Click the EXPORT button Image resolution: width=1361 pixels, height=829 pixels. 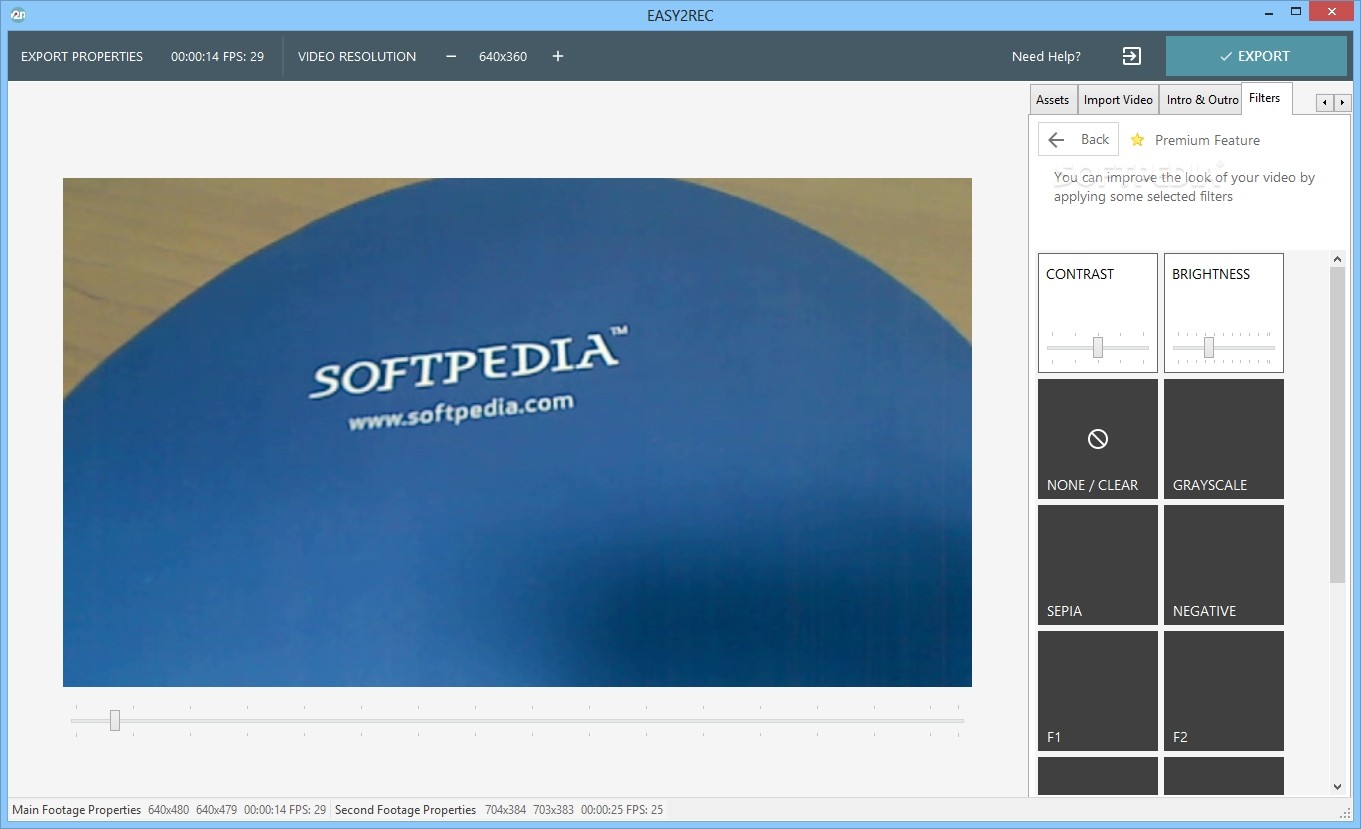1256,56
